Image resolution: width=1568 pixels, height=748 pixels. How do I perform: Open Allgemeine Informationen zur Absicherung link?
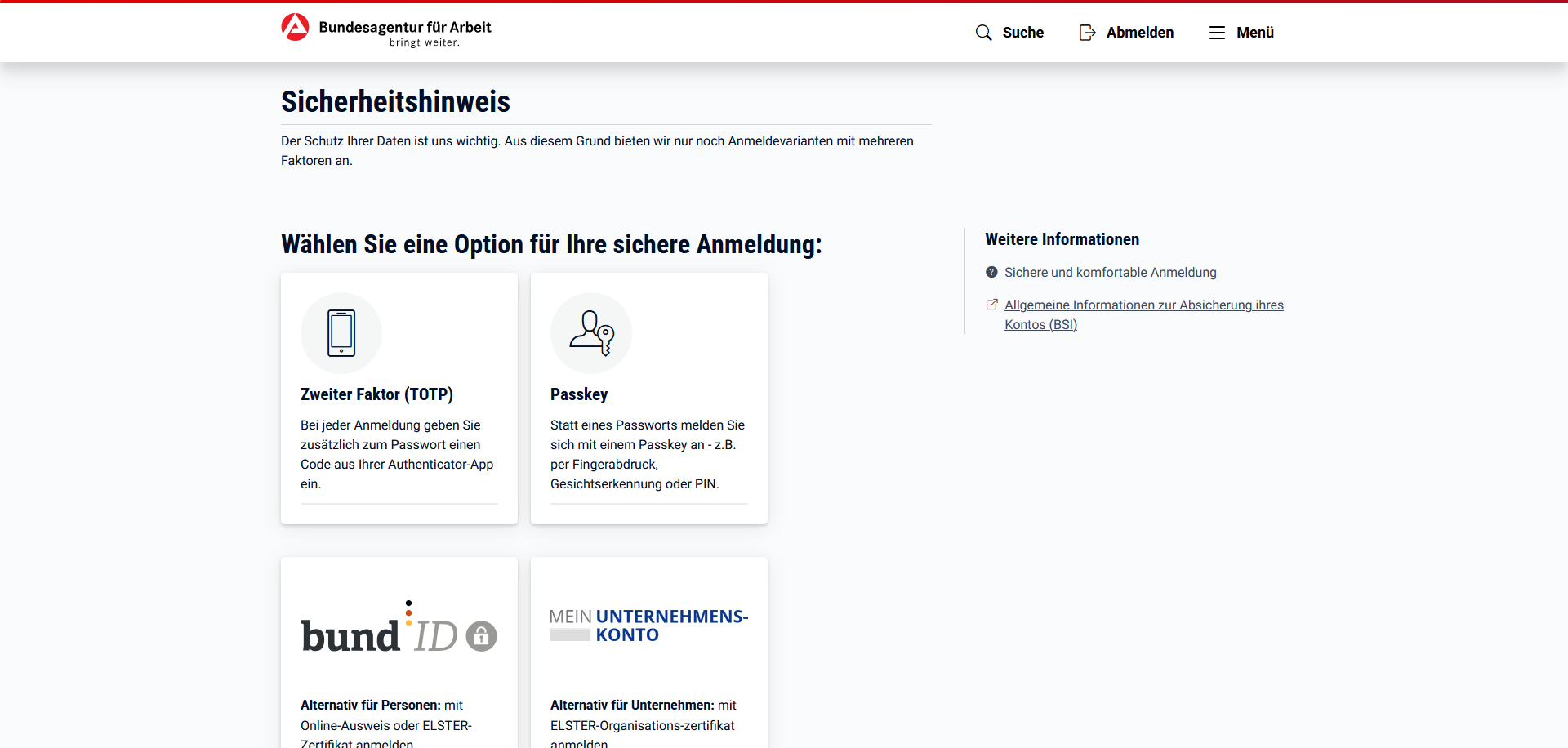1143,305
